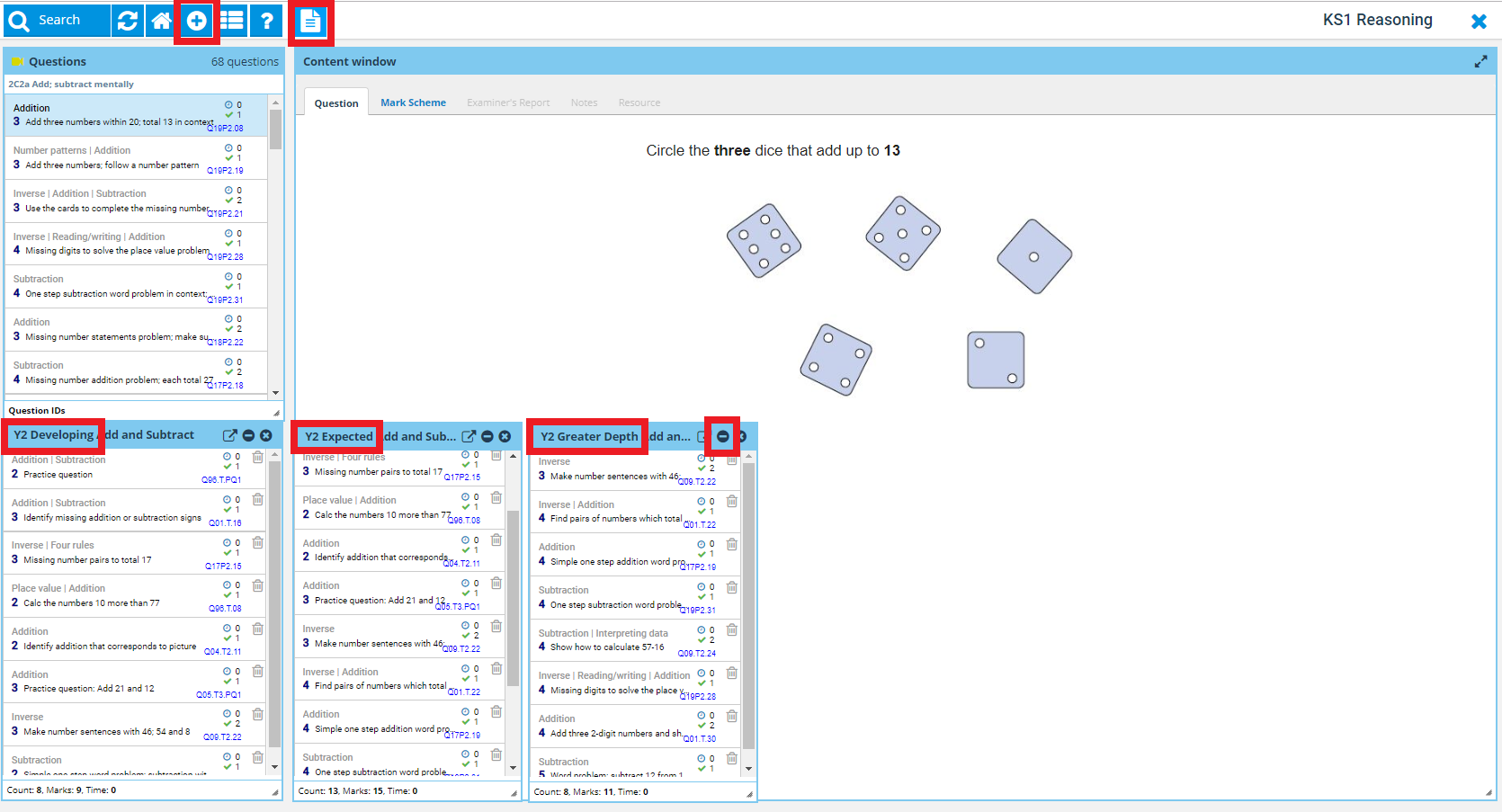Screen dimensions: 1502x812
Task: Delete 'Practice question' from Y2 Developing list
Action: [x=258, y=458]
